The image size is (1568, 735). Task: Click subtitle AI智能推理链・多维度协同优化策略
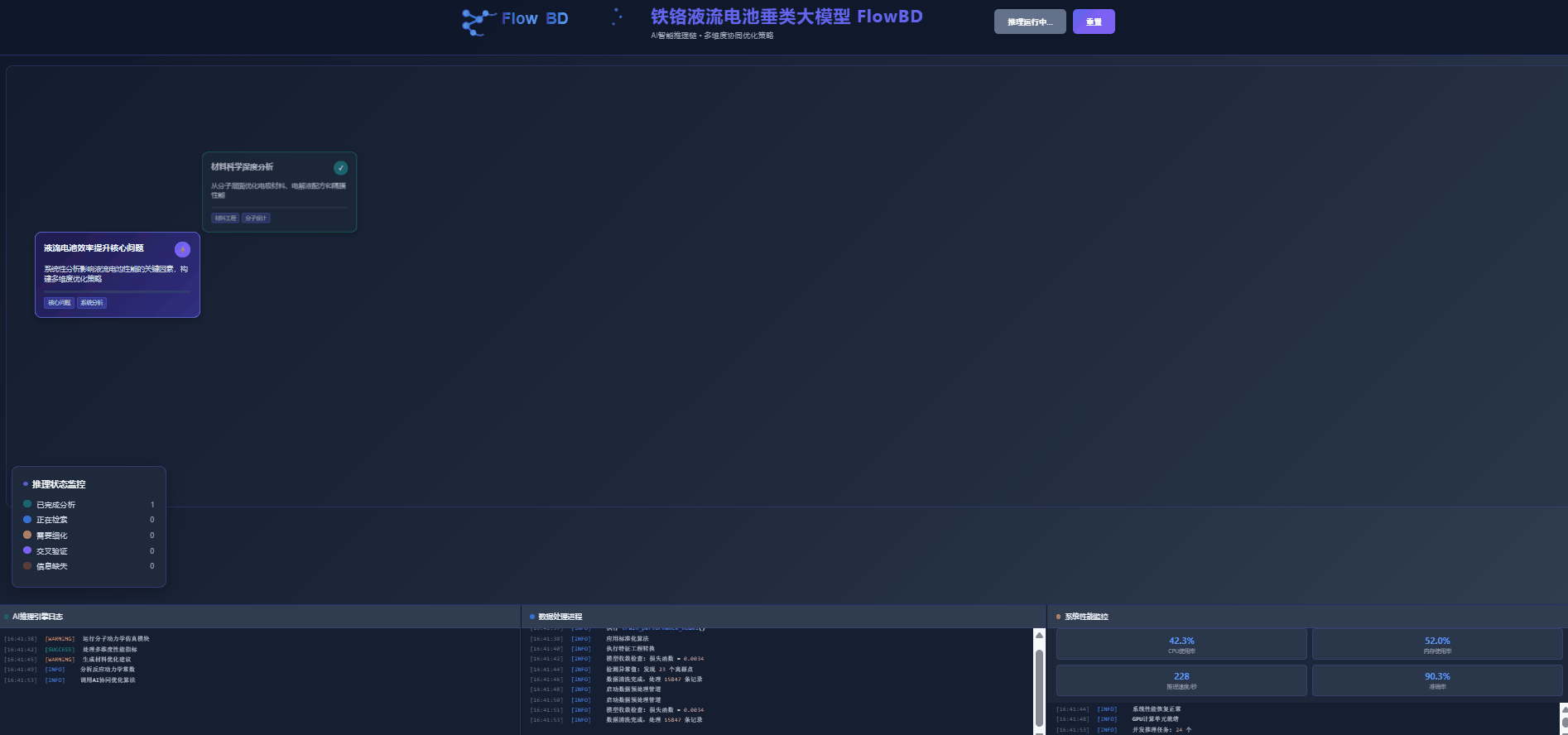pos(712,36)
